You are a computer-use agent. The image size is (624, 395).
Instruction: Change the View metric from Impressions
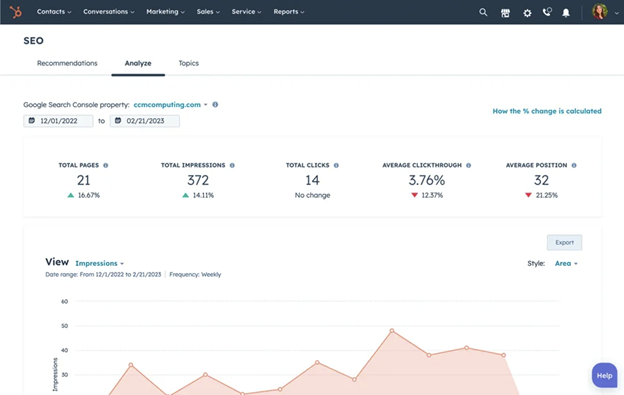99,263
